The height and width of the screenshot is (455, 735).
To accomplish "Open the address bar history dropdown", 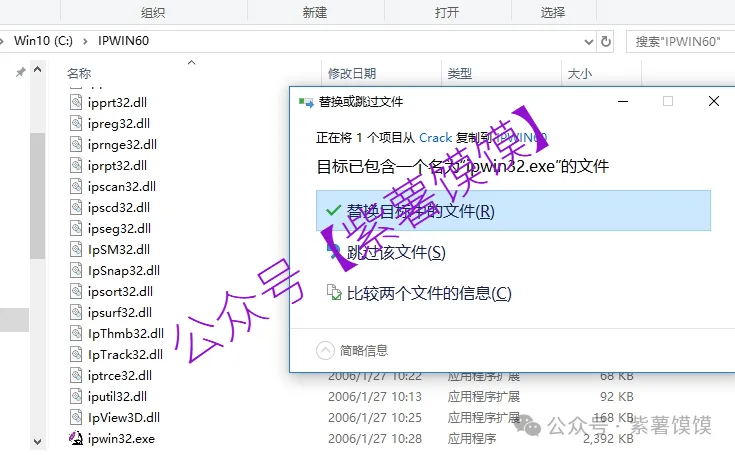I will coord(587,41).
